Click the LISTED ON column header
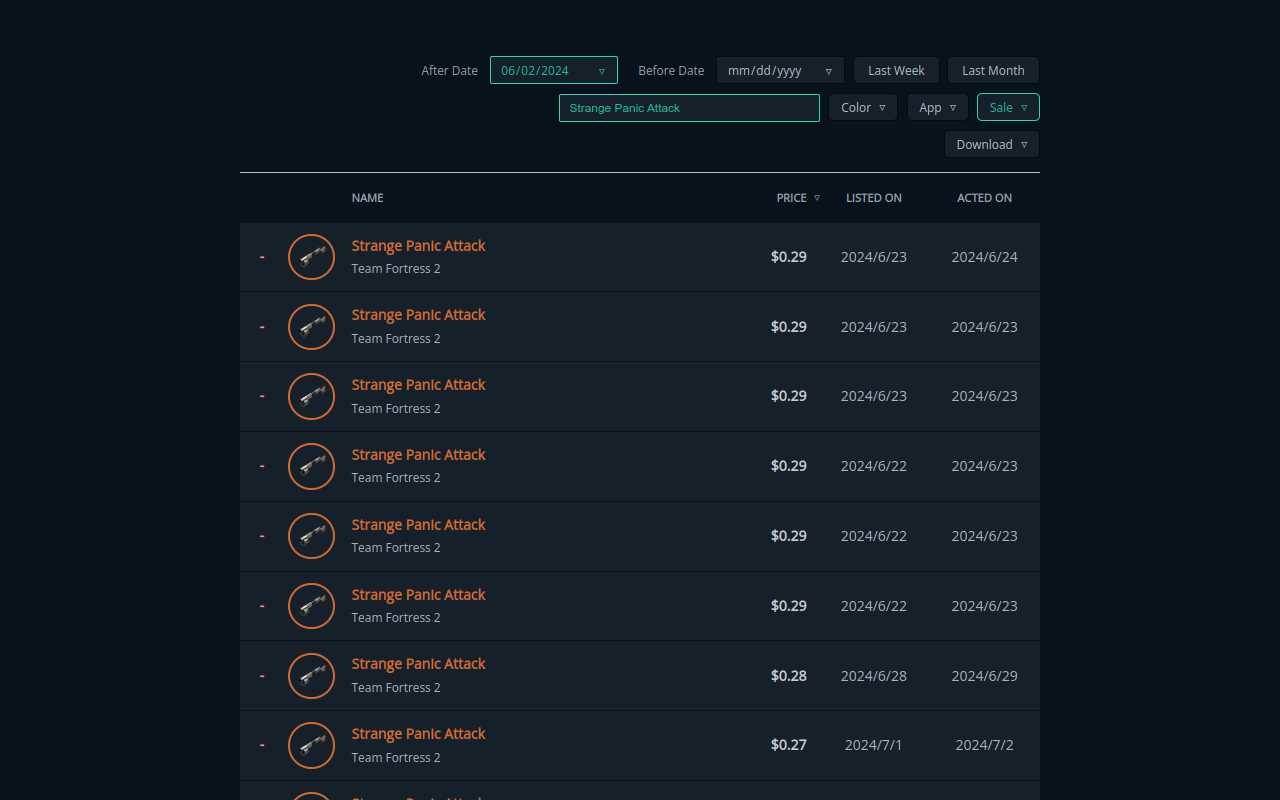This screenshot has width=1280, height=800. (873, 197)
